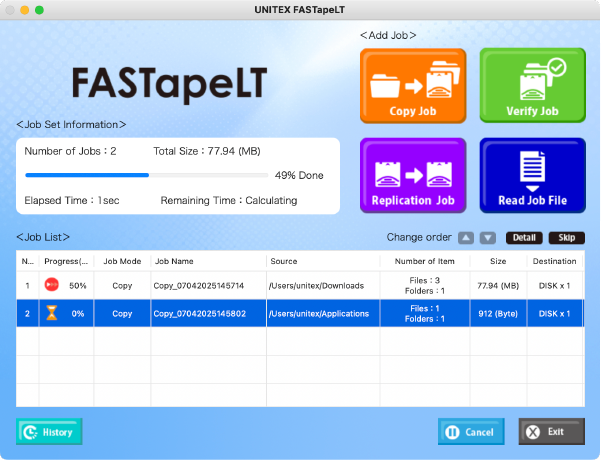Click the 49% overall progress bar
This screenshot has width=601, height=460.
146,175
